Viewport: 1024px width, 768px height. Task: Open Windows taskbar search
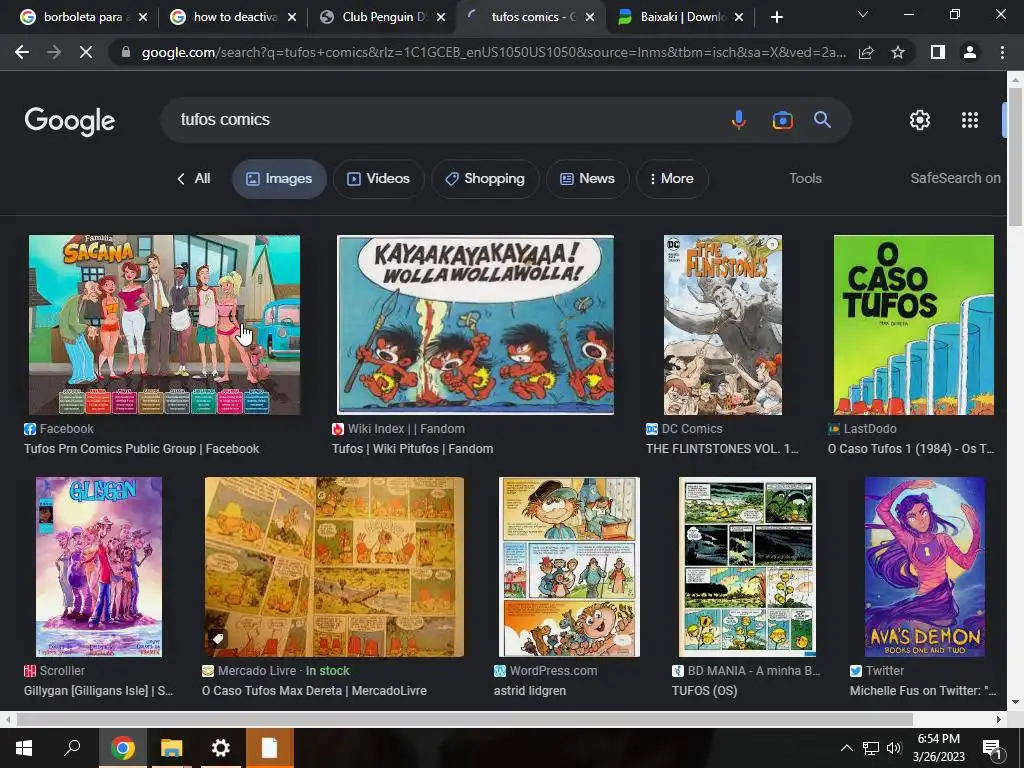coord(72,748)
